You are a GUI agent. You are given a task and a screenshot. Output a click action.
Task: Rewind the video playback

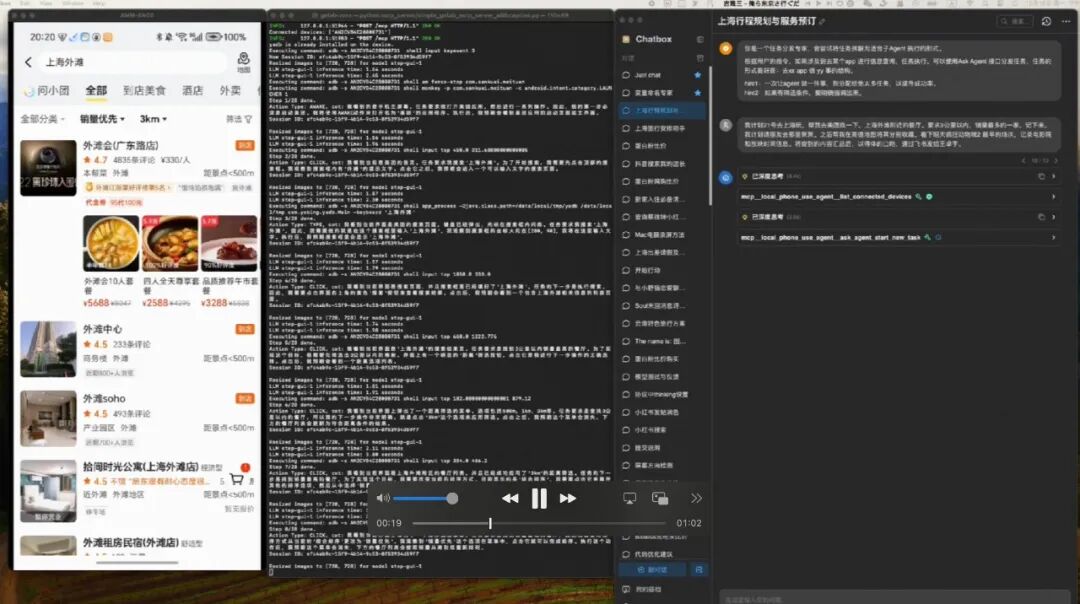(510, 498)
